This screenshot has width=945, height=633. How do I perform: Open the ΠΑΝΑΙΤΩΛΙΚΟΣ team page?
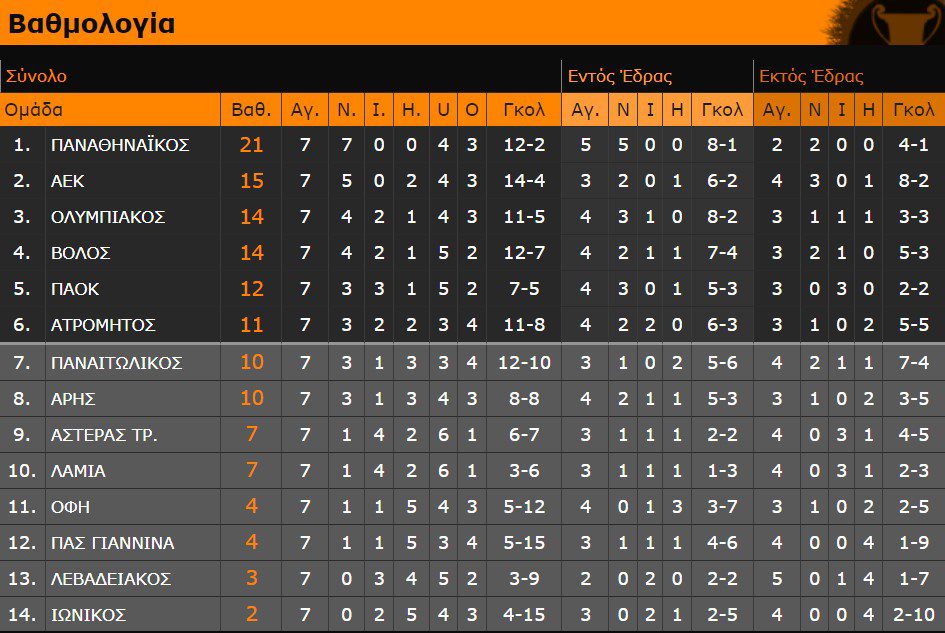(x=116, y=362)
